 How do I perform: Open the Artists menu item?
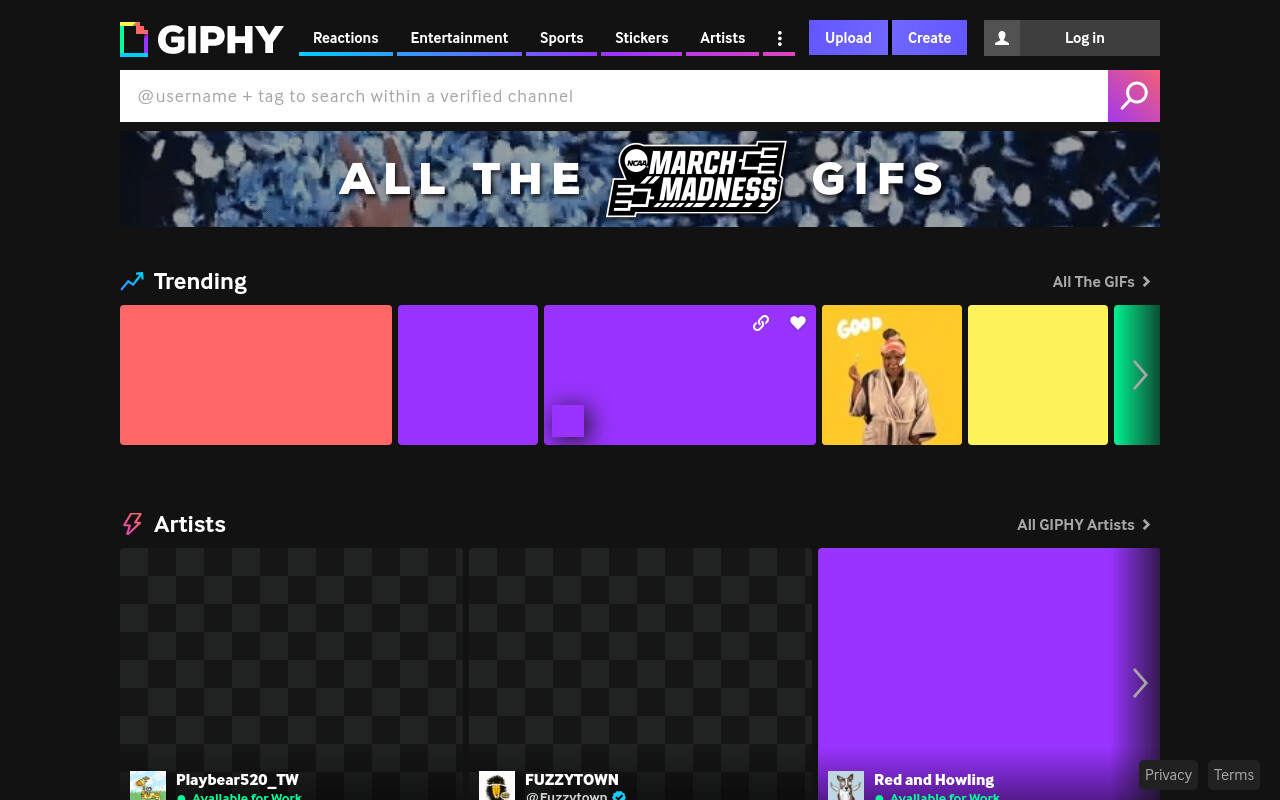tap(722, 38)
